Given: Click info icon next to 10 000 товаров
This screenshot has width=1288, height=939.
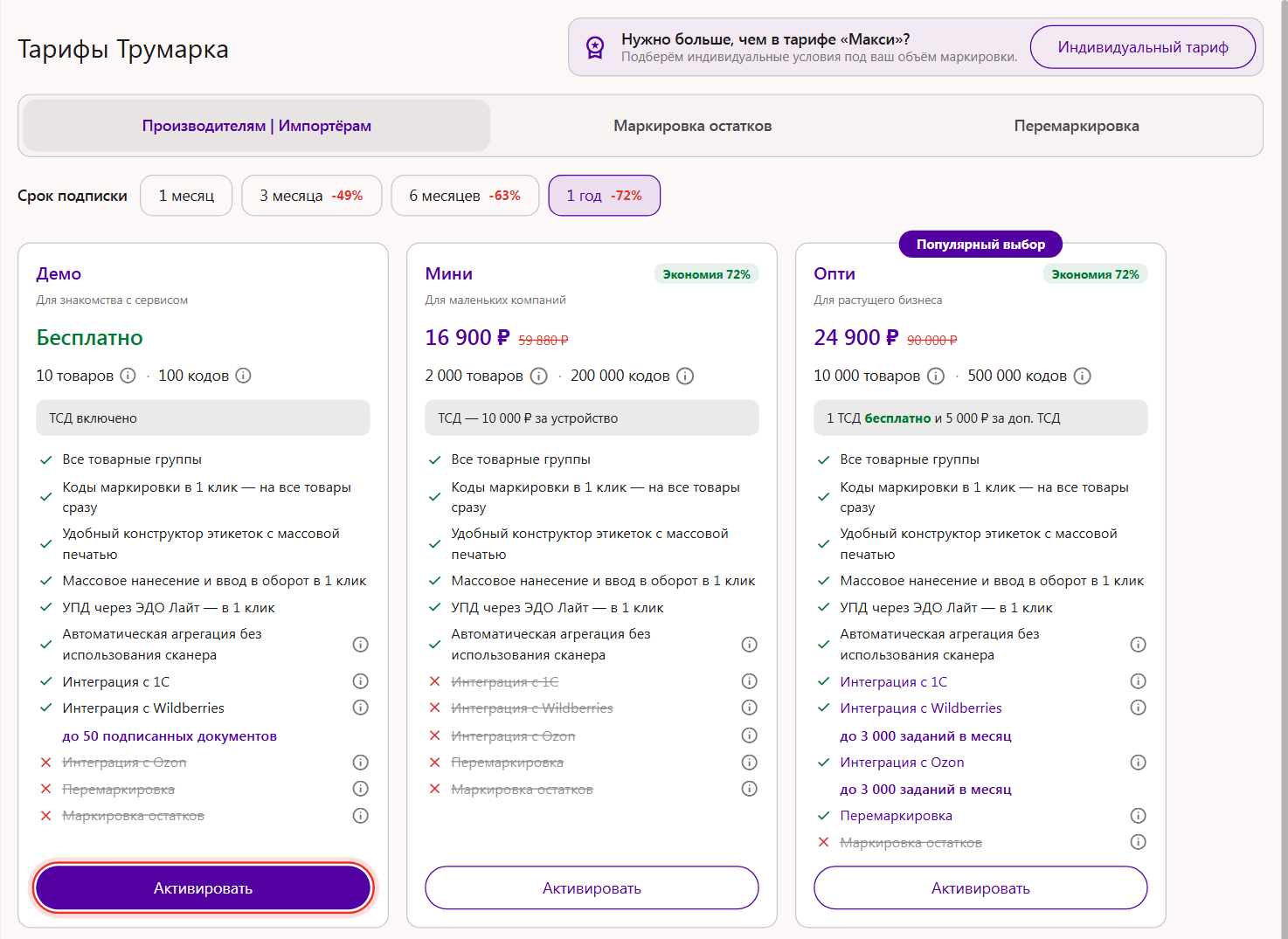Looking at the screenshot, I should [x=936, y=376].
